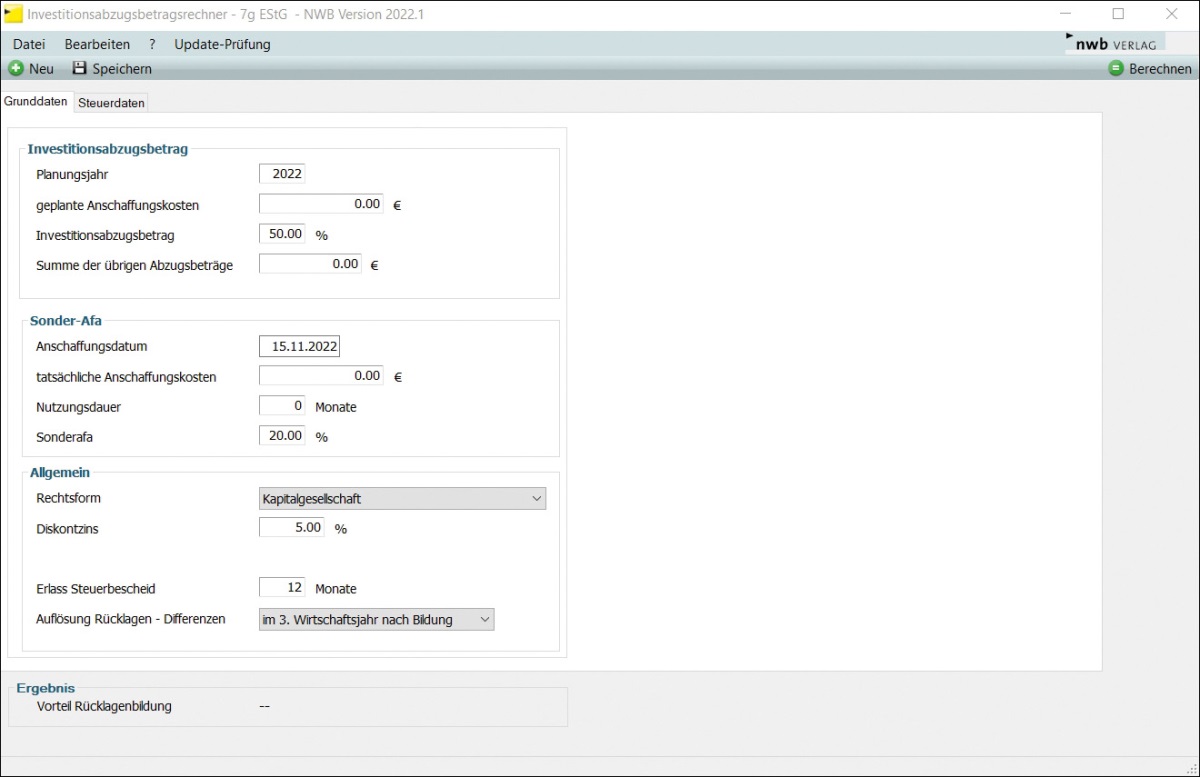
Task: Open the Auflösung Rücklagen dropdown
Action: point(376,620)
